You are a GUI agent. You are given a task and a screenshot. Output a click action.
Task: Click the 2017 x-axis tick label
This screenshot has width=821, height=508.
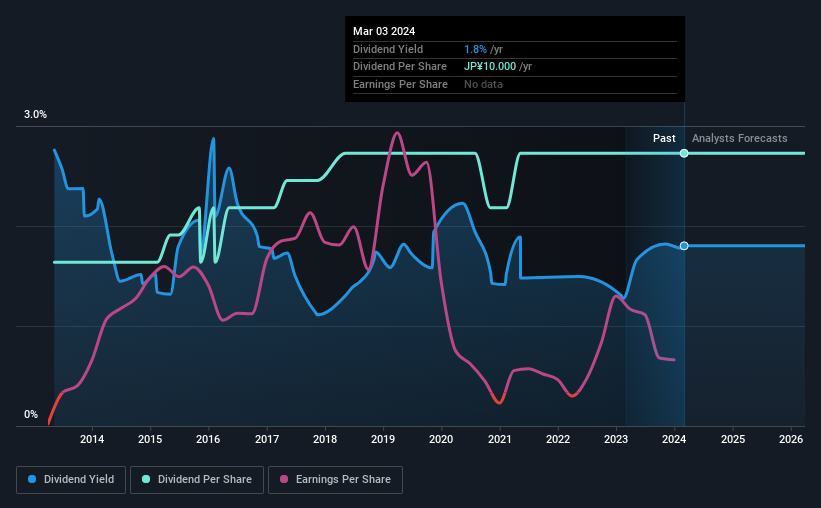click(267, 439)
